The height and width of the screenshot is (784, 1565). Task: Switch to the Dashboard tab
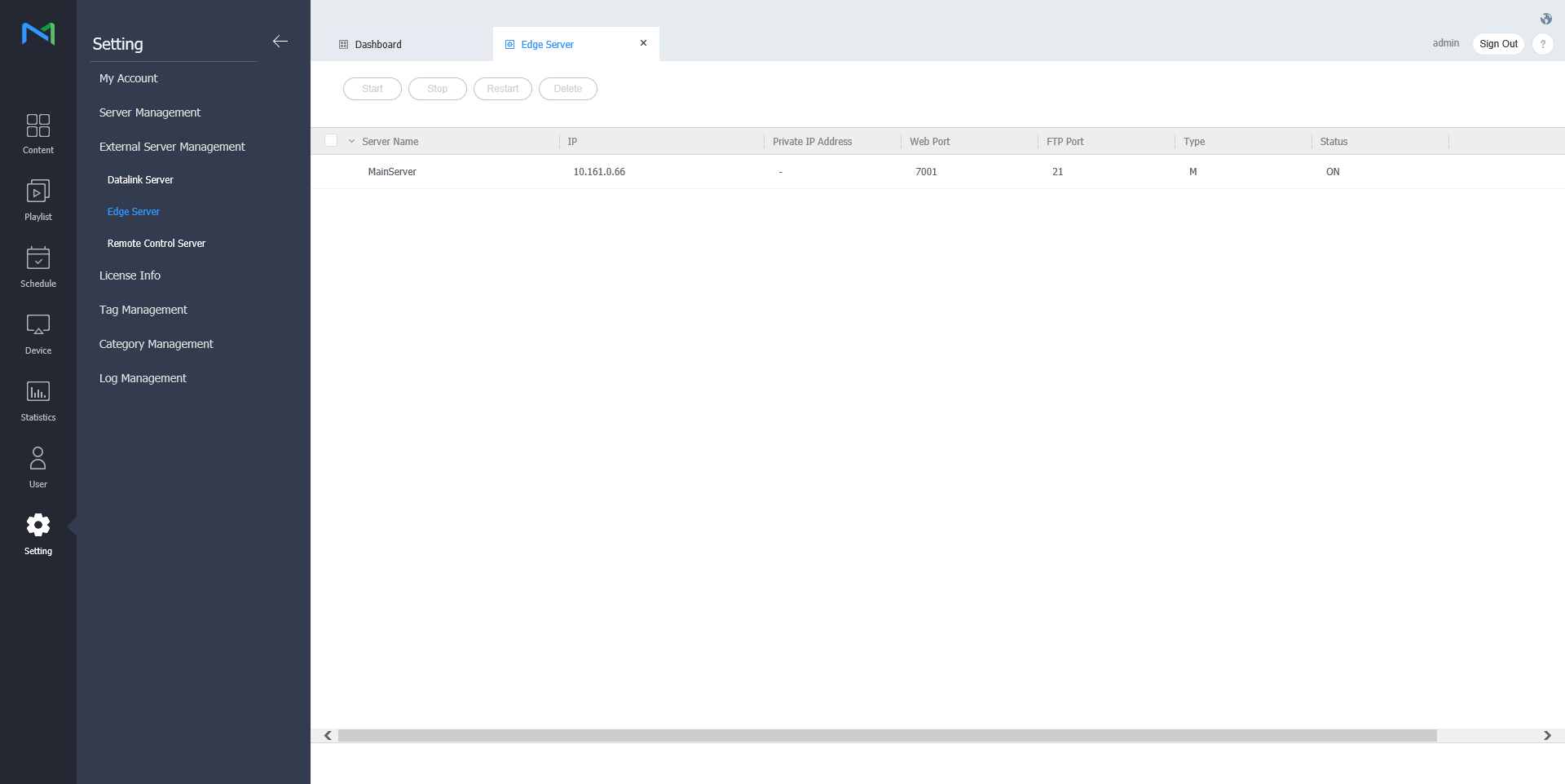click(x=378, y=44)
